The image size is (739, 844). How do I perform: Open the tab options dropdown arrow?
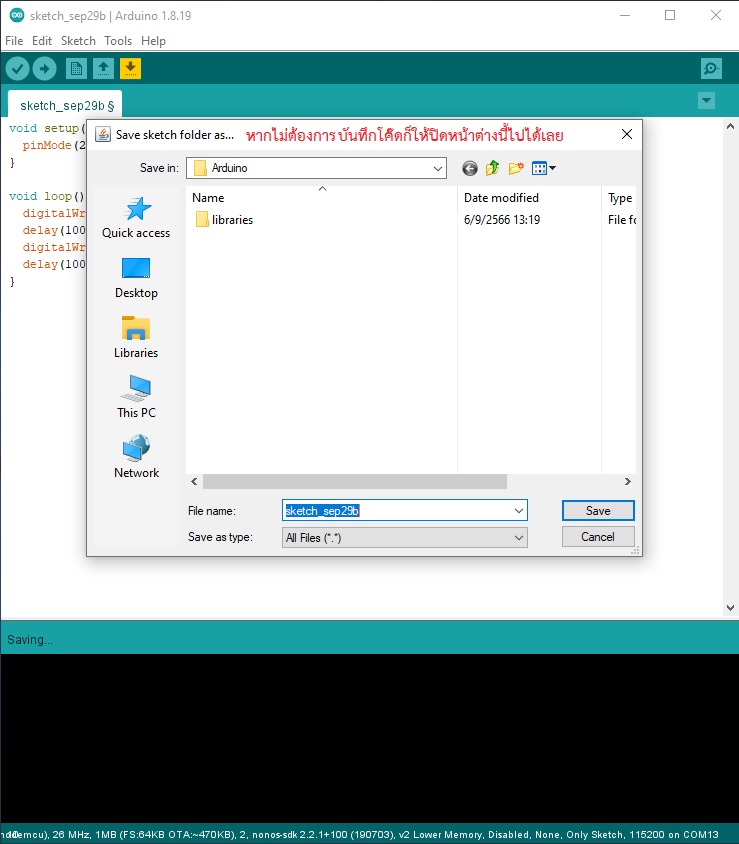707,100
